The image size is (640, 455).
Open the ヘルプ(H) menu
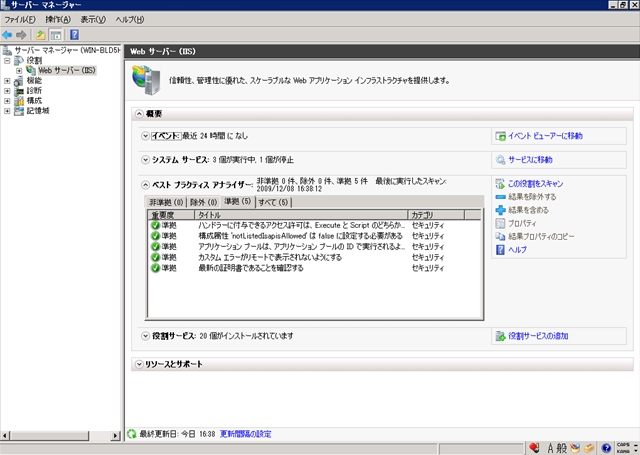[130, 20]
